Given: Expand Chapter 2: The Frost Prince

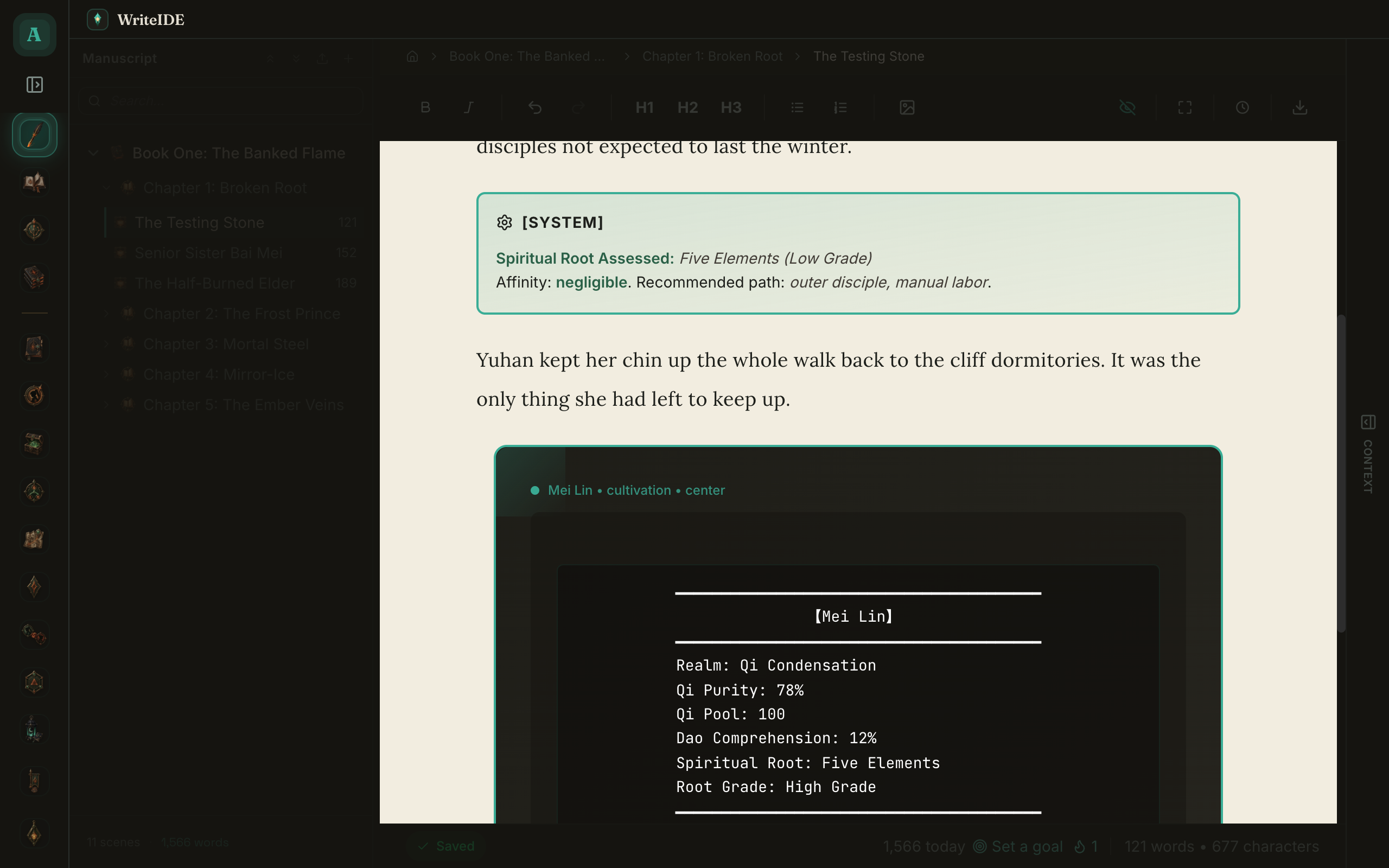Looking at the screenshot, I should coord(107,314).
